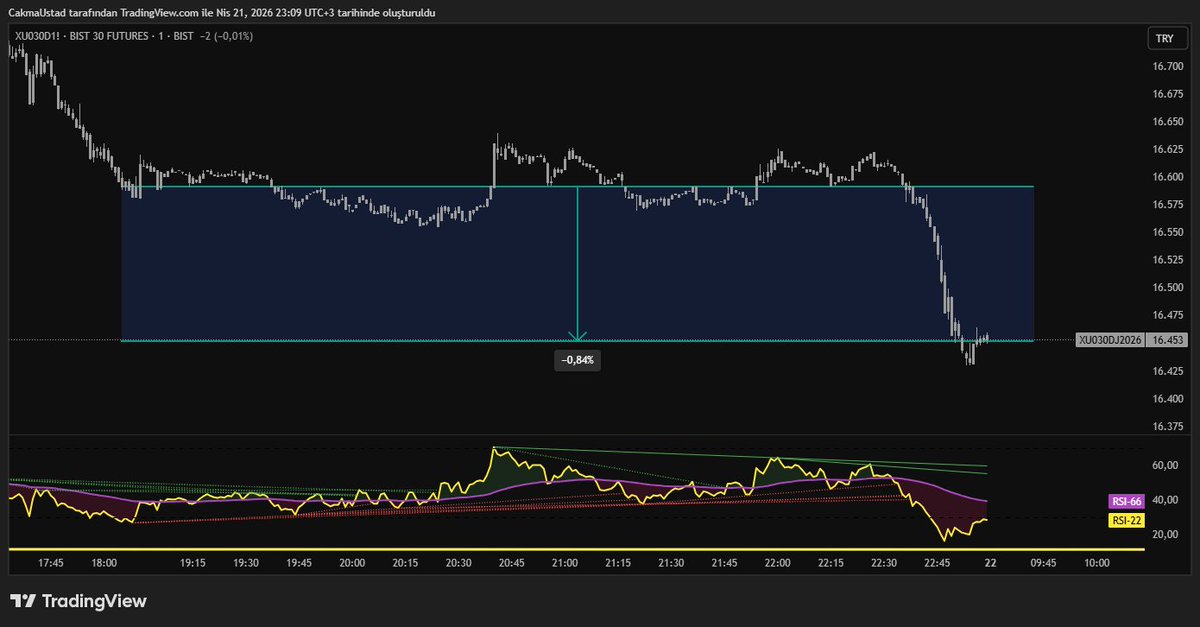Select the RSI-66 indicator label

coord(1126,501)
